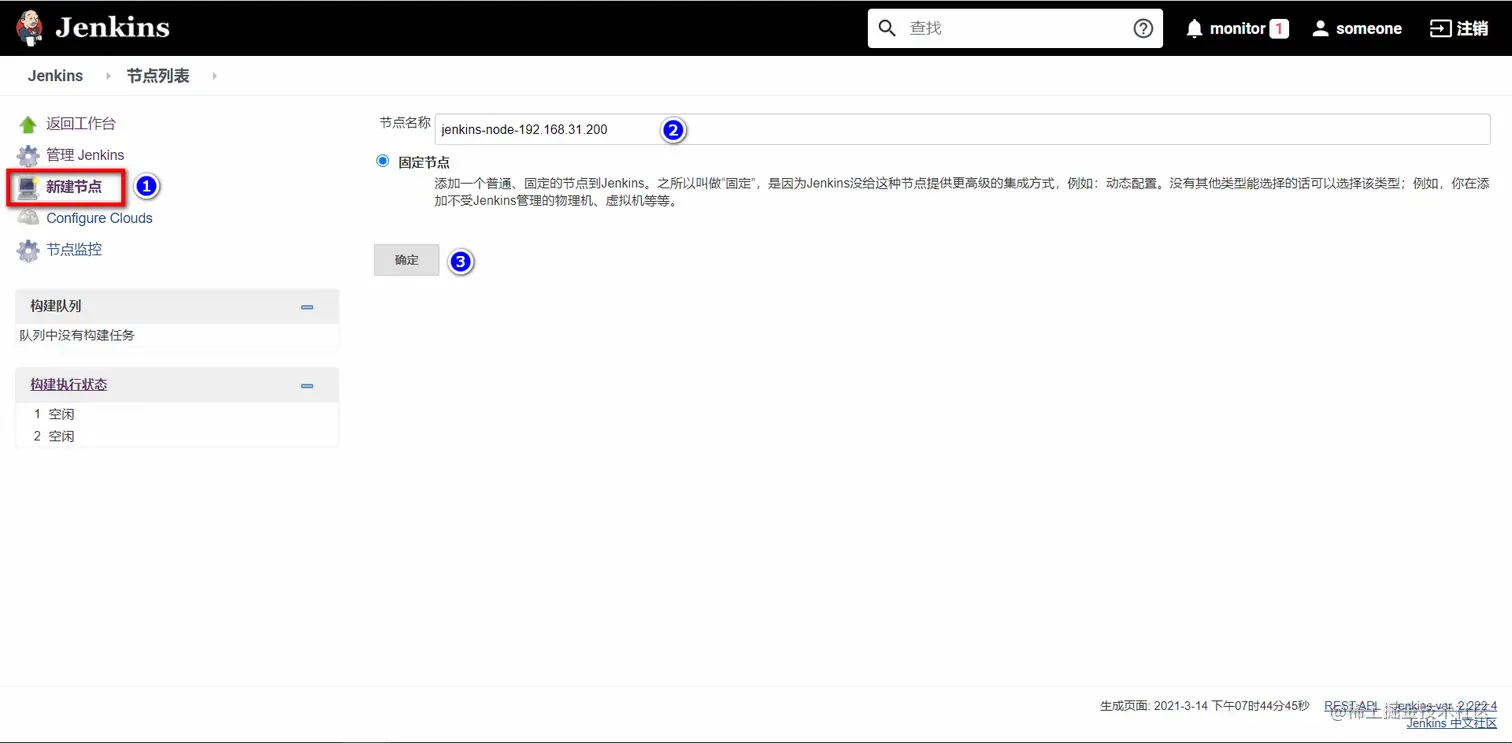Click the Jenkins title in header
The height and width of the screenshot is (743, 1512).
tap(112, 28)
